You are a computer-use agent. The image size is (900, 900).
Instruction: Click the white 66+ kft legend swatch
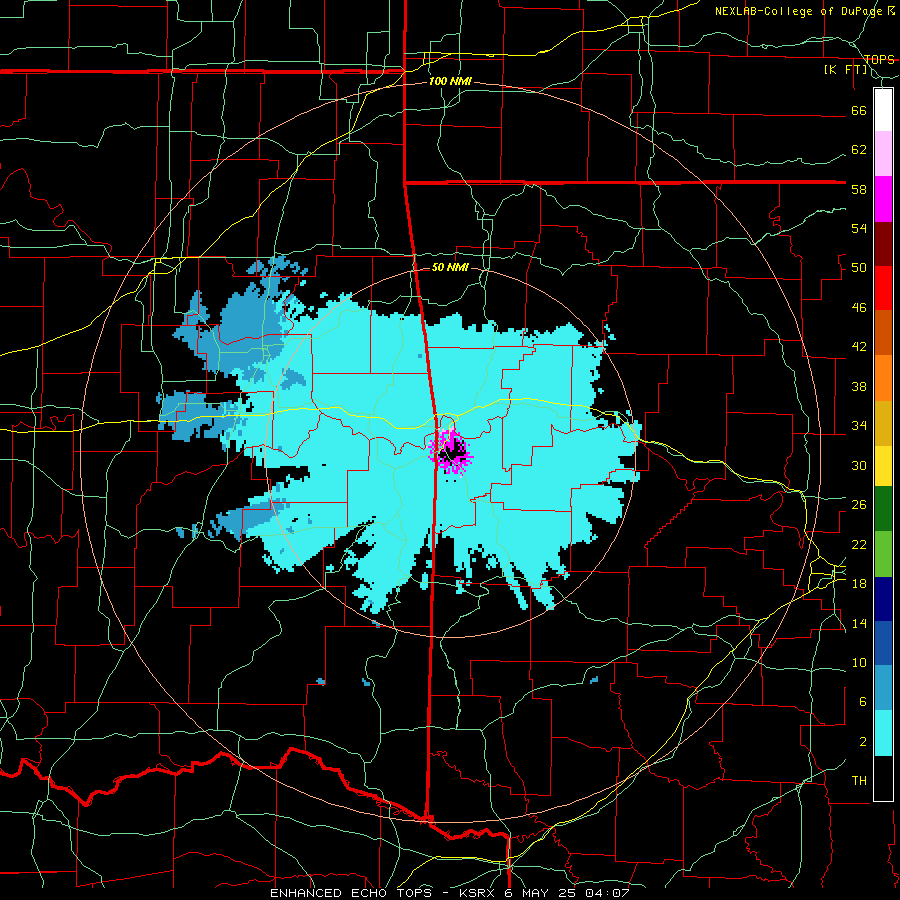pyautogui.click(x=883, y=110)
